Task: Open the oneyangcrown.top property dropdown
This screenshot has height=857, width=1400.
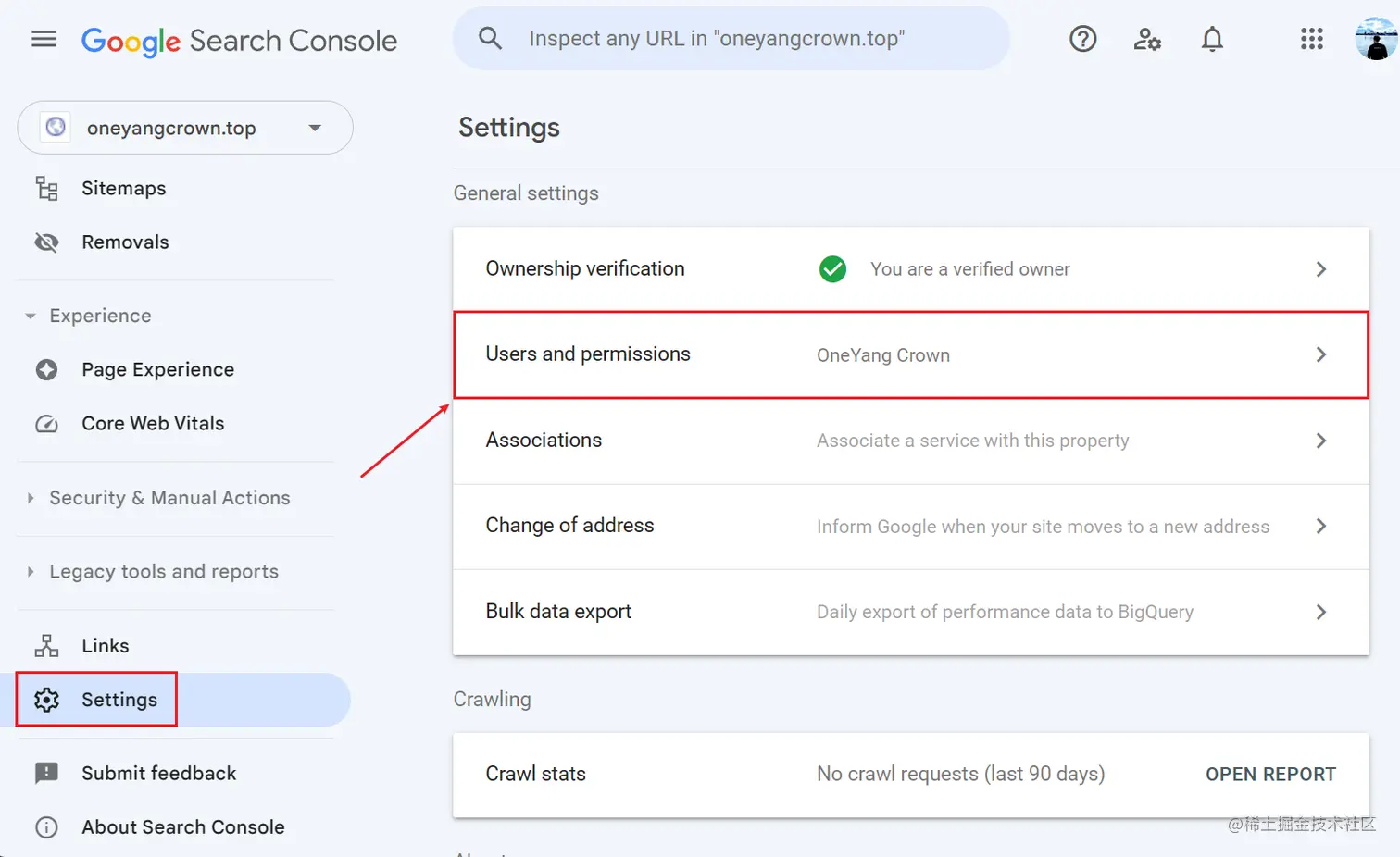Action: [x=185, y=128]
